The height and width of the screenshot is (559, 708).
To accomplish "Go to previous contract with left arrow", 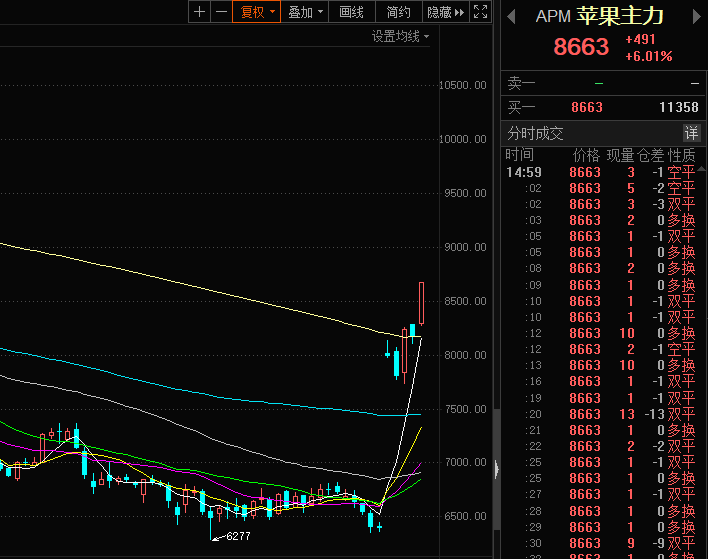I will click(x=511, y=15).
